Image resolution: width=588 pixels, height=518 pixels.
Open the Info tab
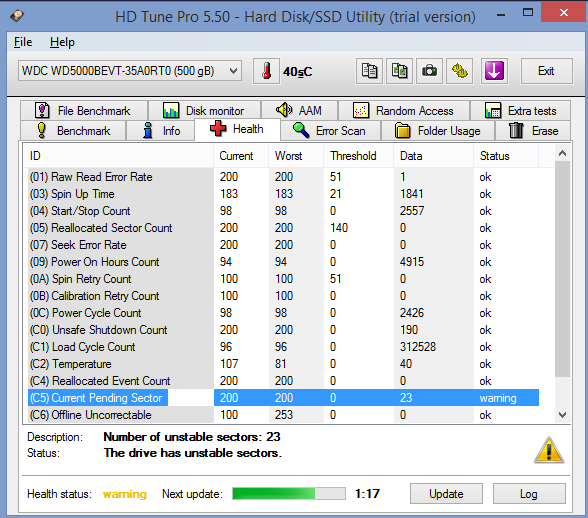point(160,131)
